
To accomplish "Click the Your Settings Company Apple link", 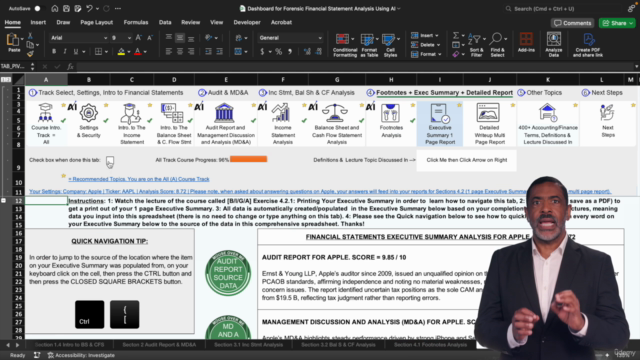I will coord(320,191).
